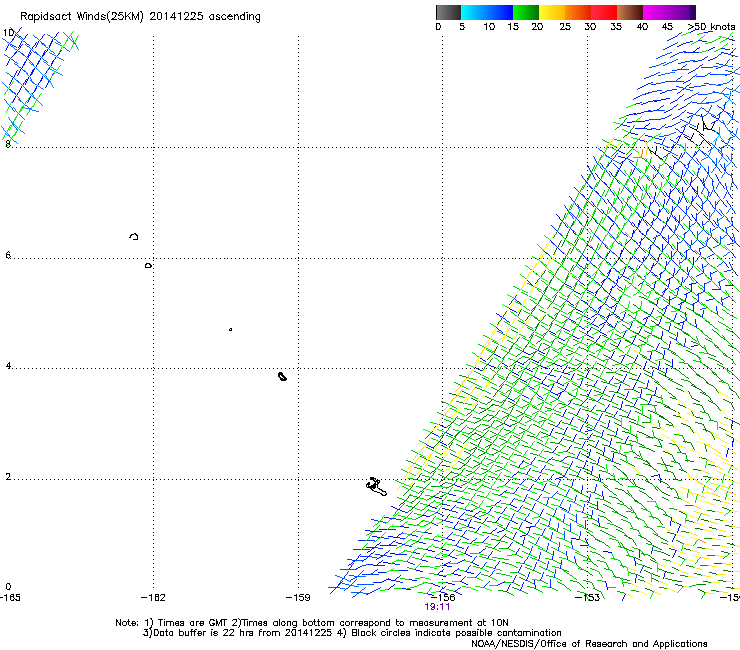Click the gray 0-5 knots color segment
Image resolution: width=740 pixels, height=650 pixels.
(x=448, y=12)
